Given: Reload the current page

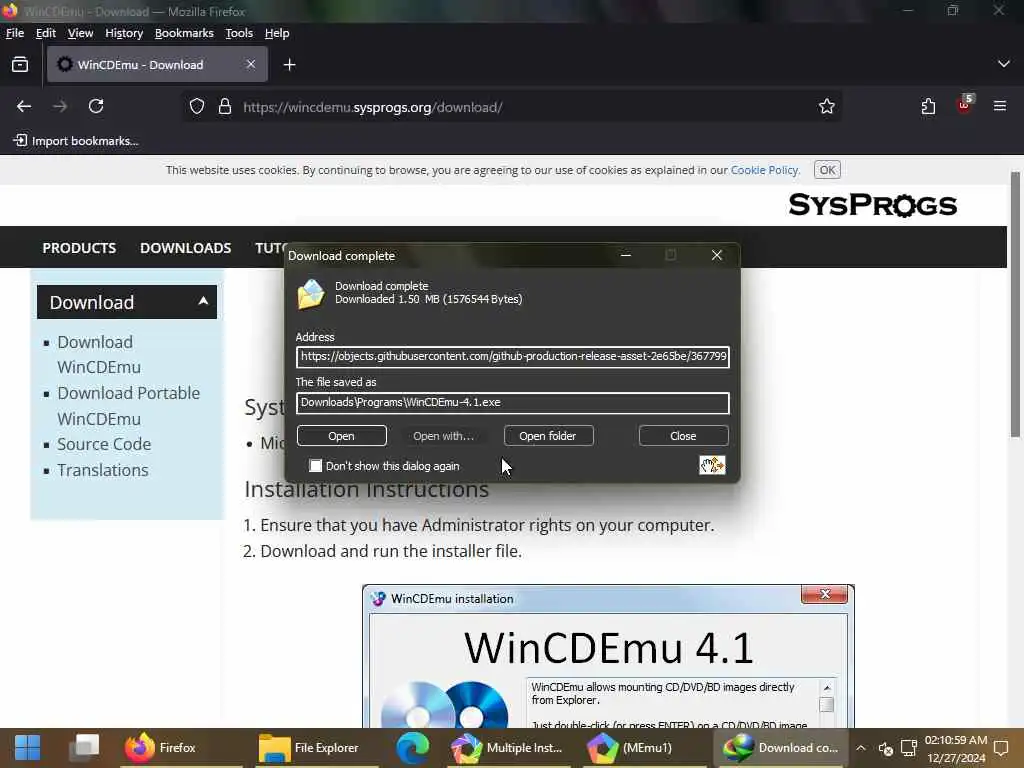Looking at the screenshot, I should [x=96, y=106].
